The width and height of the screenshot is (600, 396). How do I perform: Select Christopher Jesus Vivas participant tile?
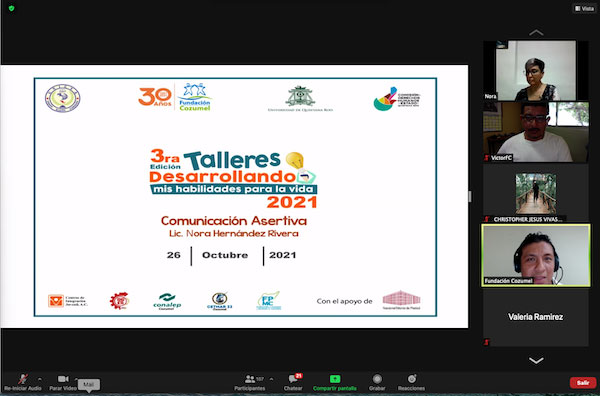click(x=536, y=193)
